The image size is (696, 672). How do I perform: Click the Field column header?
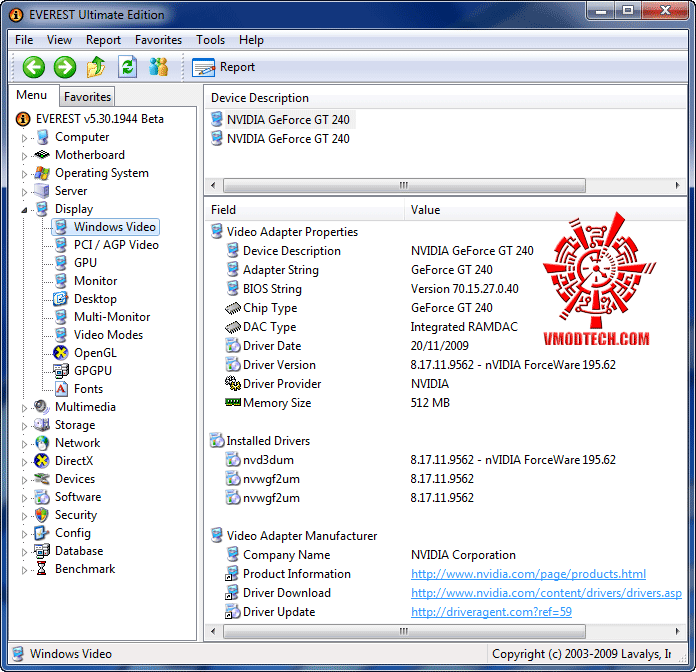(x=304, y=210)
